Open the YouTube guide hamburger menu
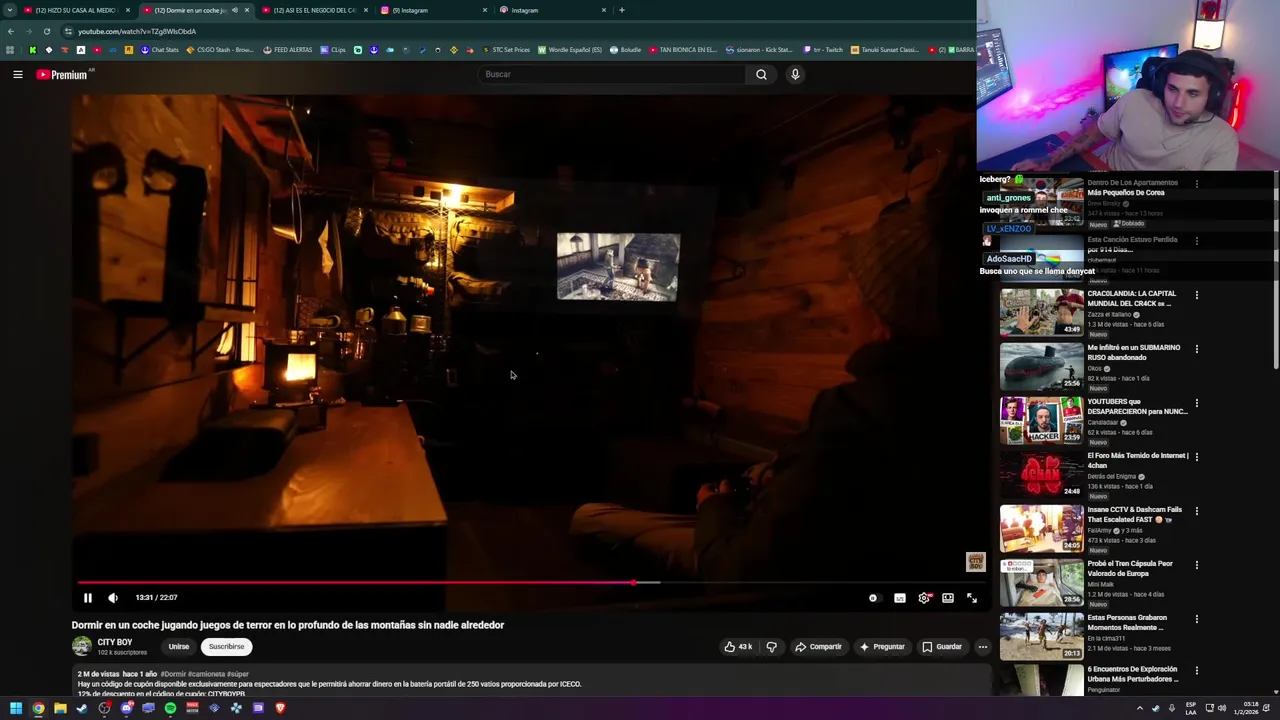1280x720 pixels. pos(18,74)
